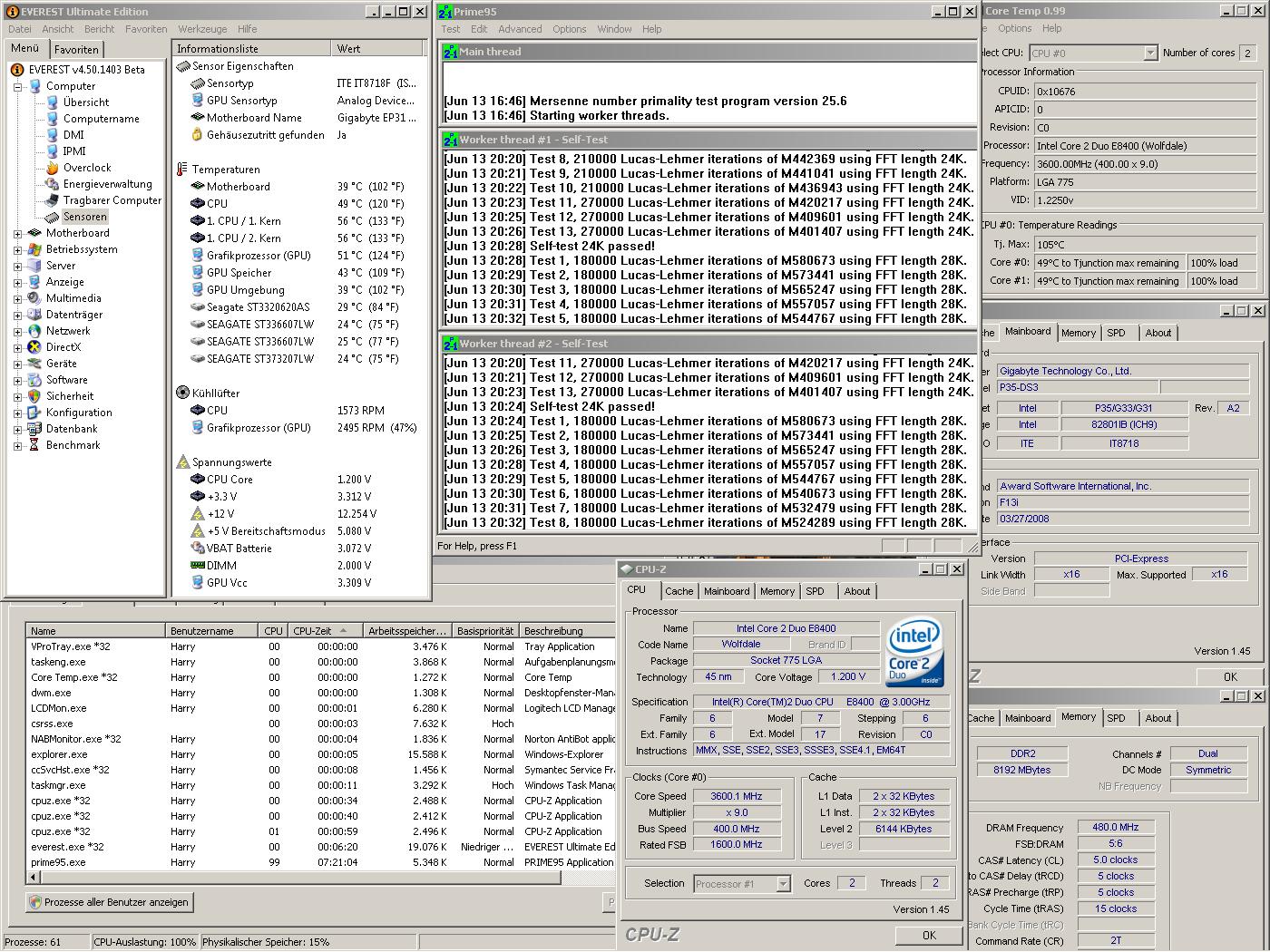Select IPMI entry in EVEREST tree
1270x952 pixels.
tap(74, 151)
